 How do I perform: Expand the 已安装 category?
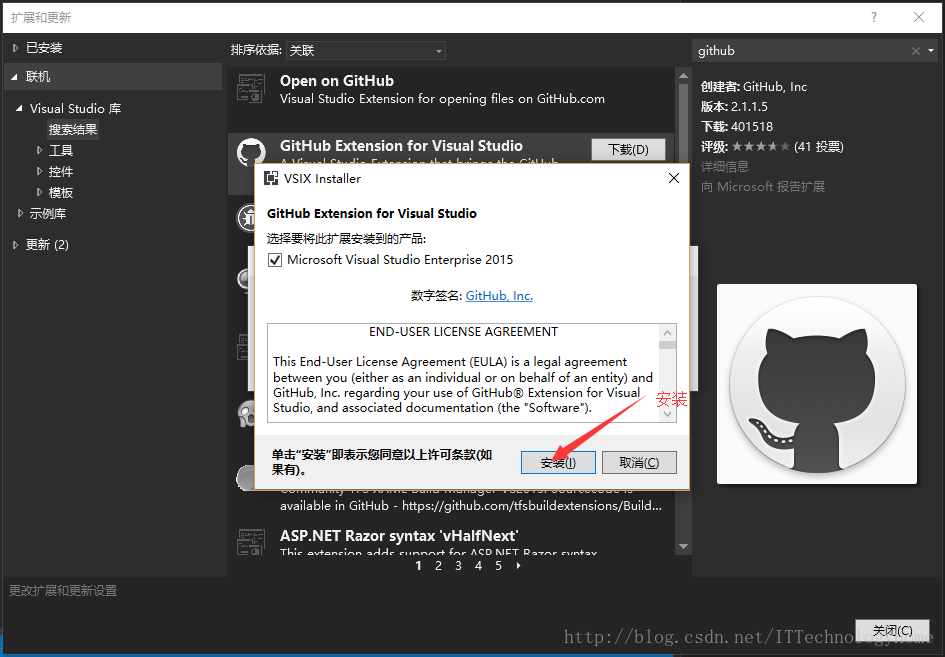point(15,48)
